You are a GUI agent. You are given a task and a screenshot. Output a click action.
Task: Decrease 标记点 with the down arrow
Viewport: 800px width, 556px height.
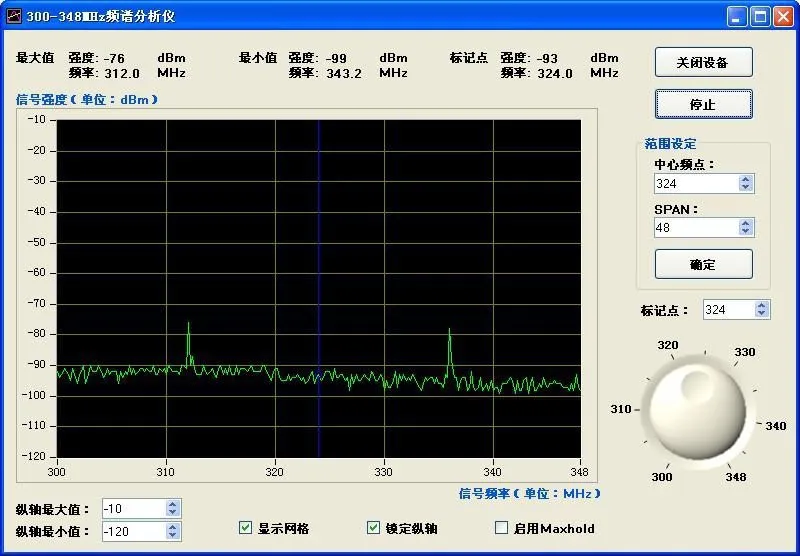coord(762,314)
